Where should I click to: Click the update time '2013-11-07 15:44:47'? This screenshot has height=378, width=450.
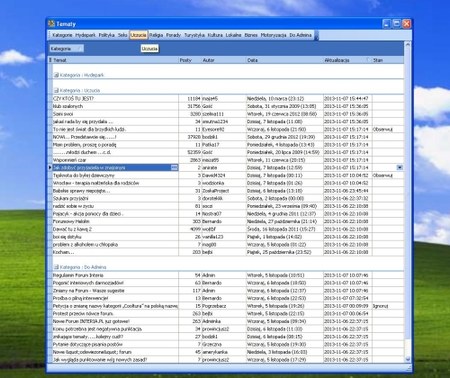coord(346,99)
